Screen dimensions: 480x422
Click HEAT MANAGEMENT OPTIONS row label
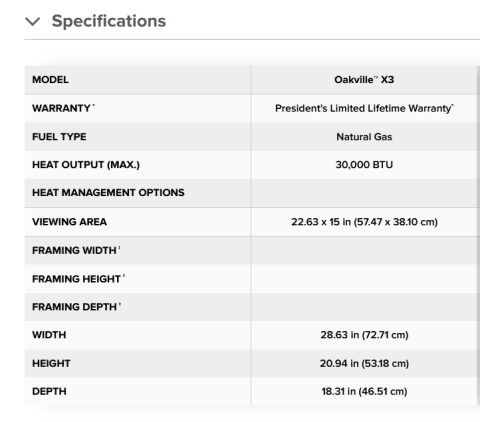108,193
